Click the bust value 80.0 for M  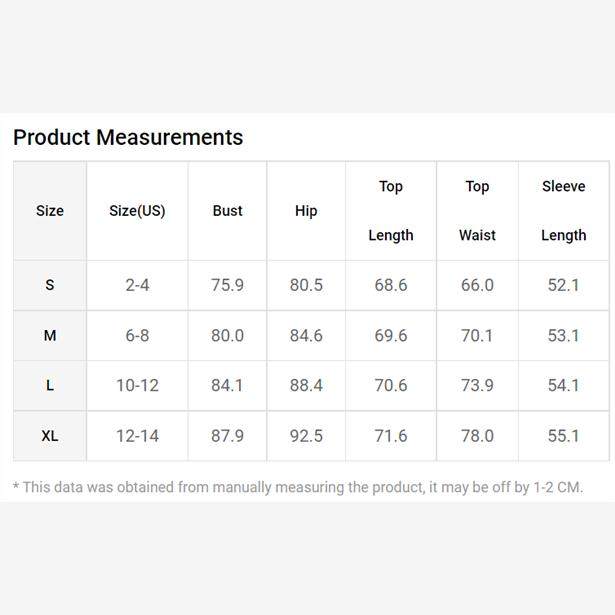click(x=227, y=336)
